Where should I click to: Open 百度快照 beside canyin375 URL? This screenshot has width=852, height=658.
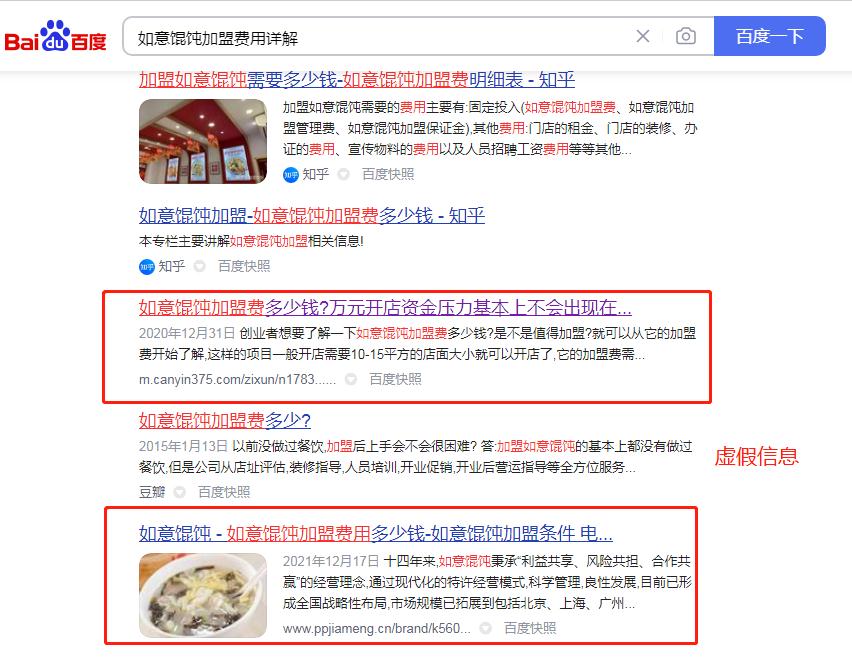tap(395, 379)
